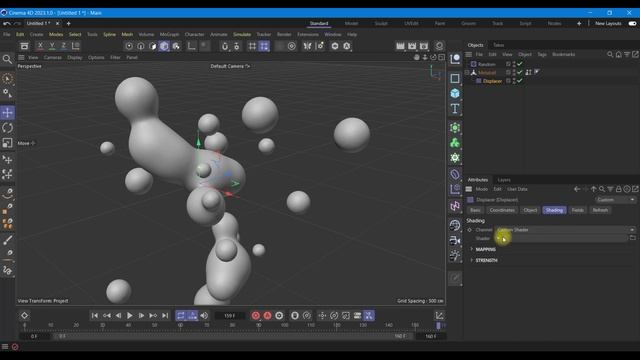640x360 pixels.
Task: Play the animation forward
Action: (129, 316)
